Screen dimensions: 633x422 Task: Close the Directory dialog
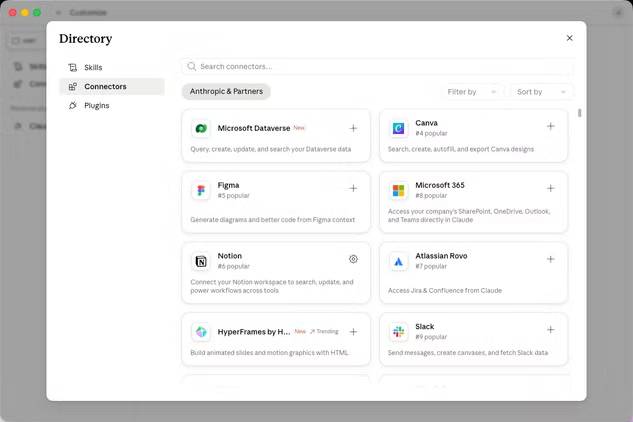tap(570, 38)
